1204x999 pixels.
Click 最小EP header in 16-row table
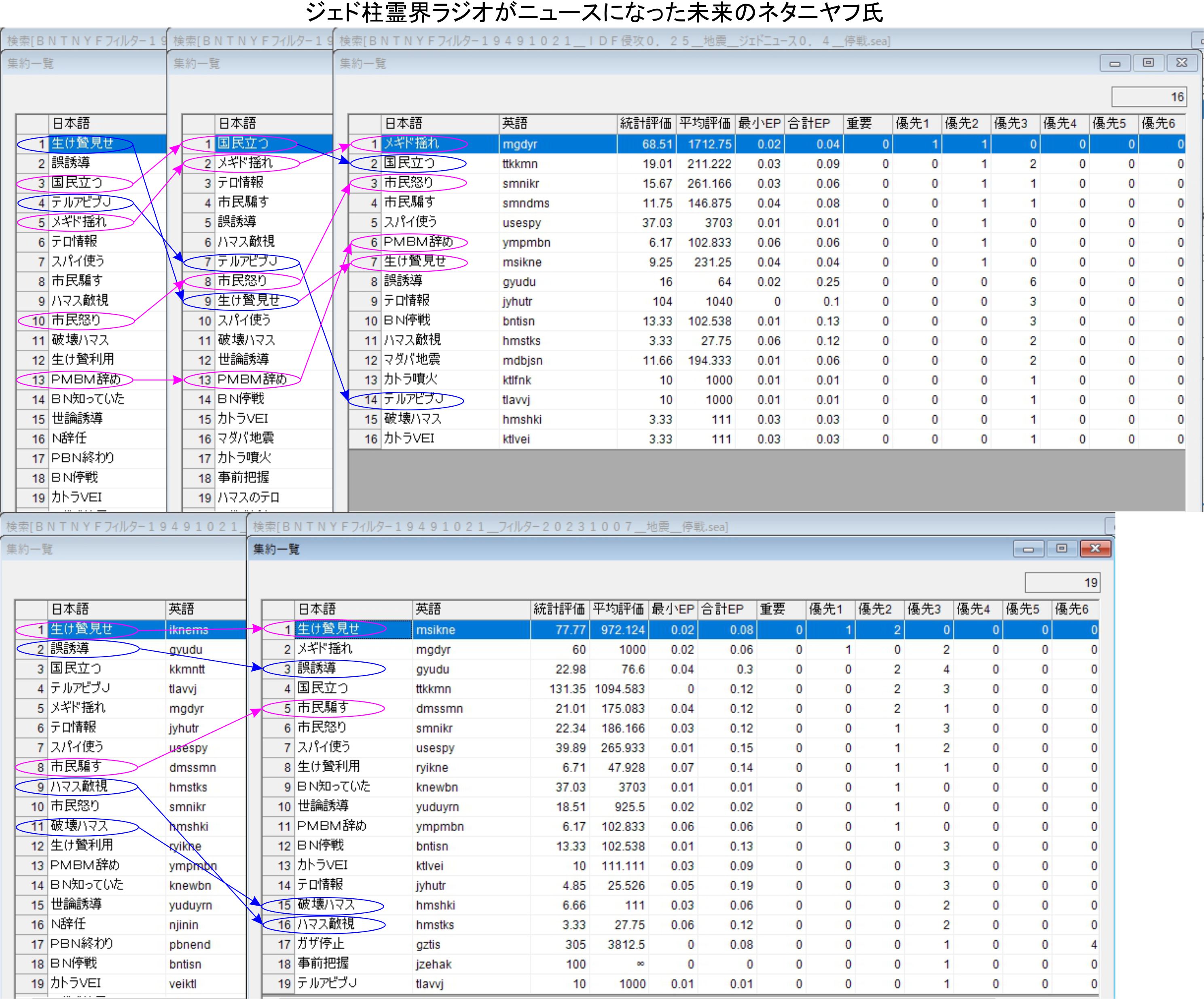(x=760, y=123)
